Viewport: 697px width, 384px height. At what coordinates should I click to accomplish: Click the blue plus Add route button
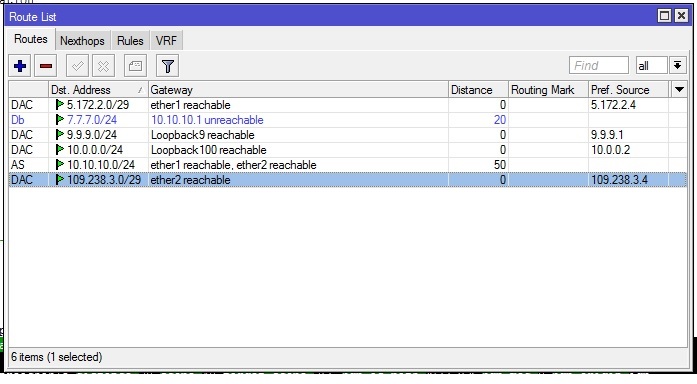[x=20, y=66]
